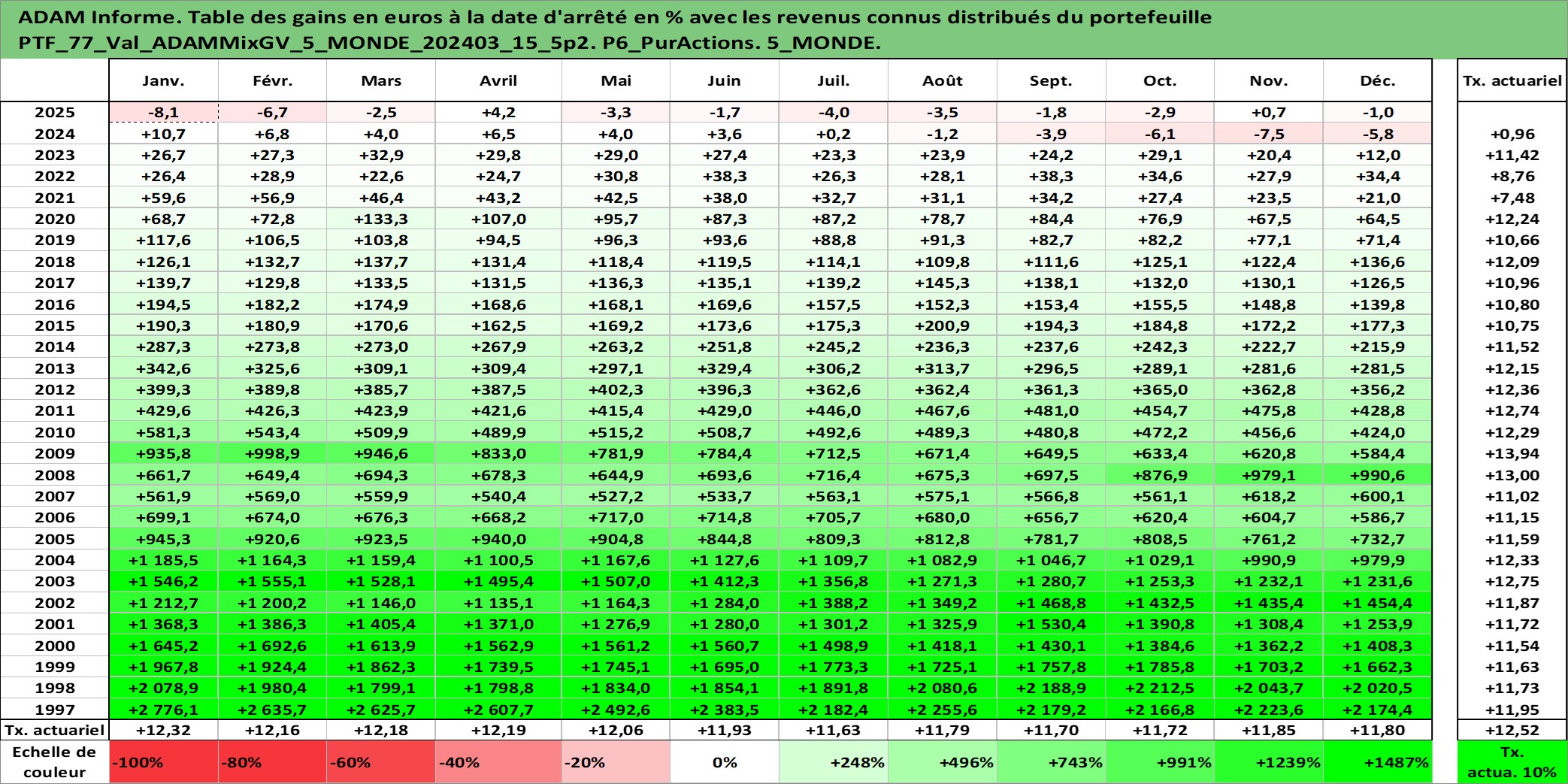This screenshot has height=784, width=1568.
Task: Pick the -20% light pink scale swatch
Action: click(x=616, y=762)
